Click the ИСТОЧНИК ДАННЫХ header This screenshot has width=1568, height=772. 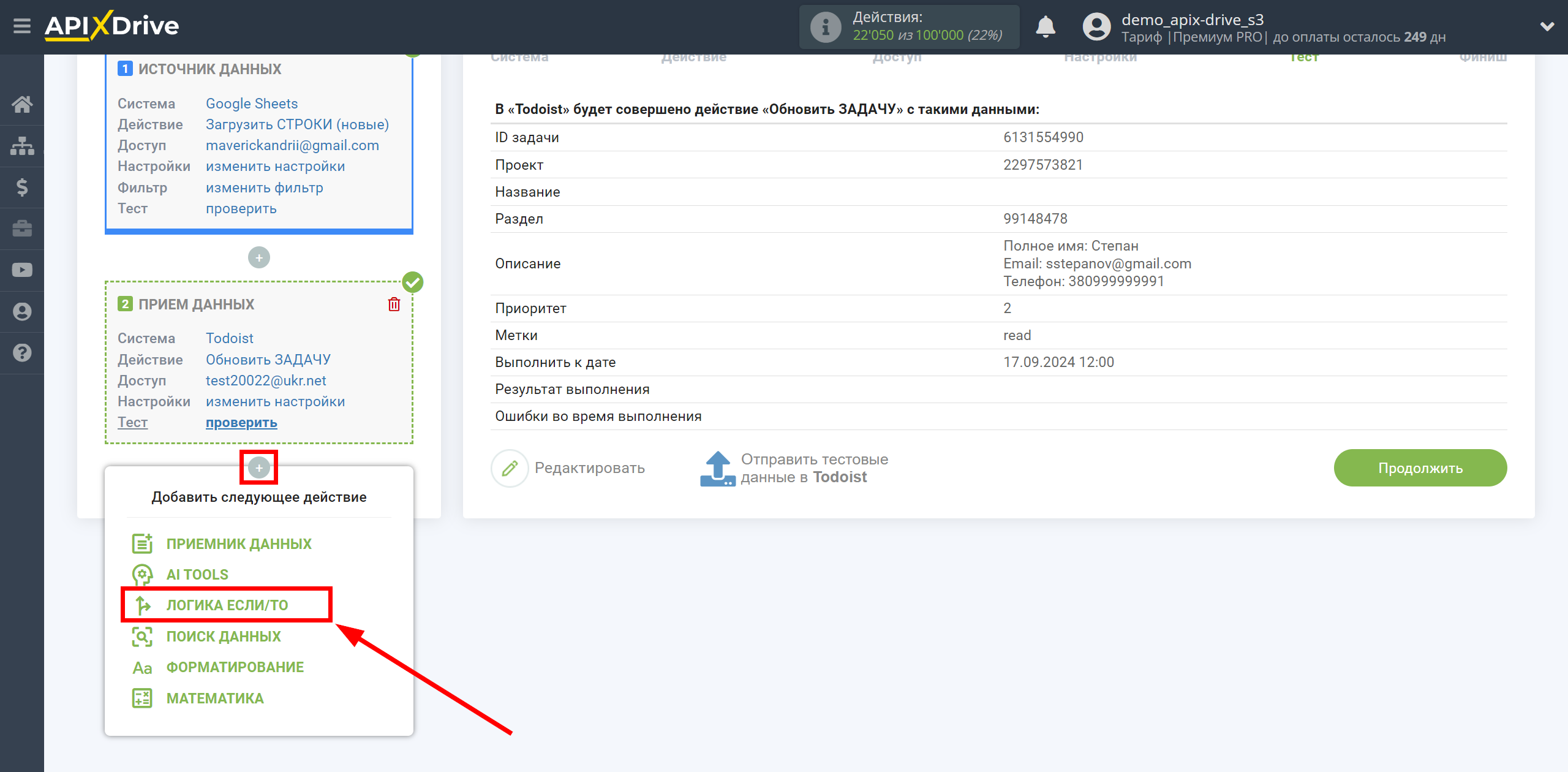tap(209, 69)
